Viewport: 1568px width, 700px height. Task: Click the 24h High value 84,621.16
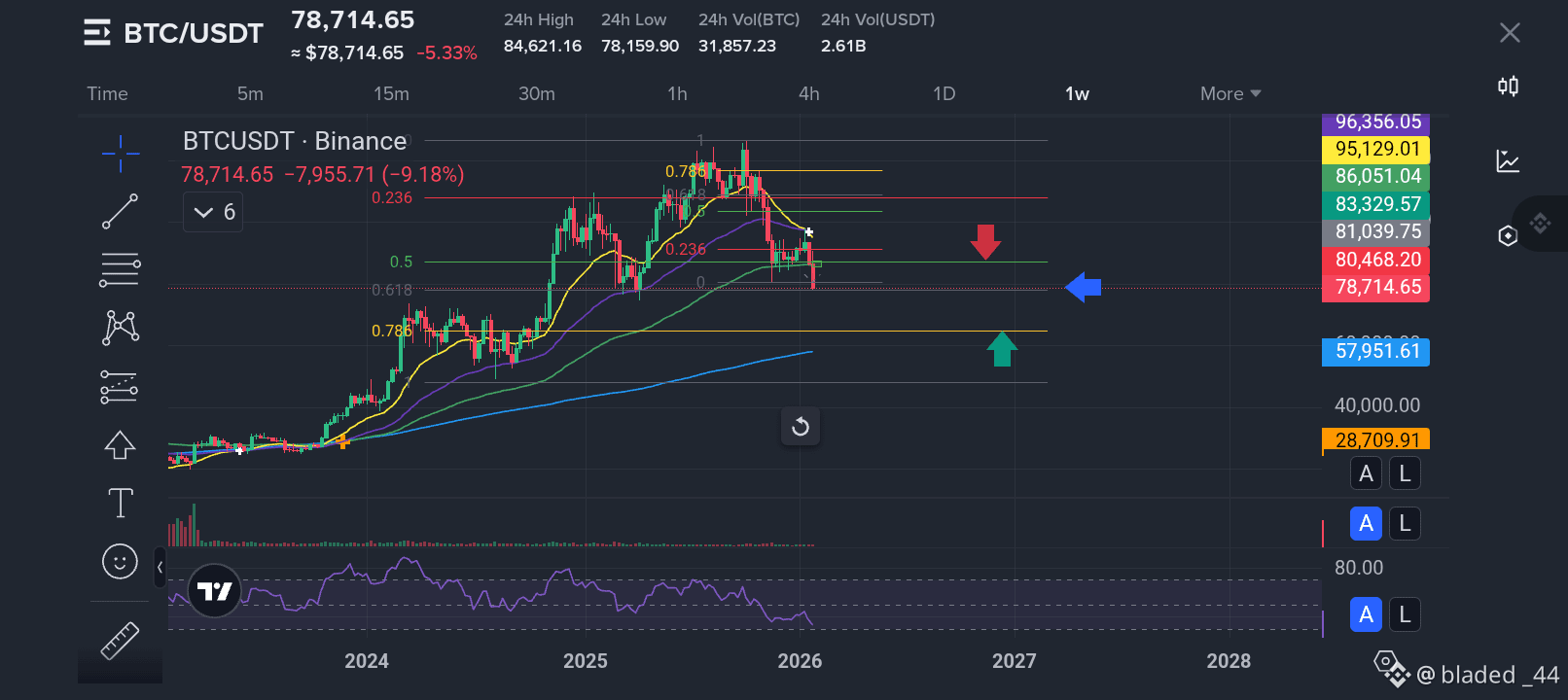[x=543, y=46]
